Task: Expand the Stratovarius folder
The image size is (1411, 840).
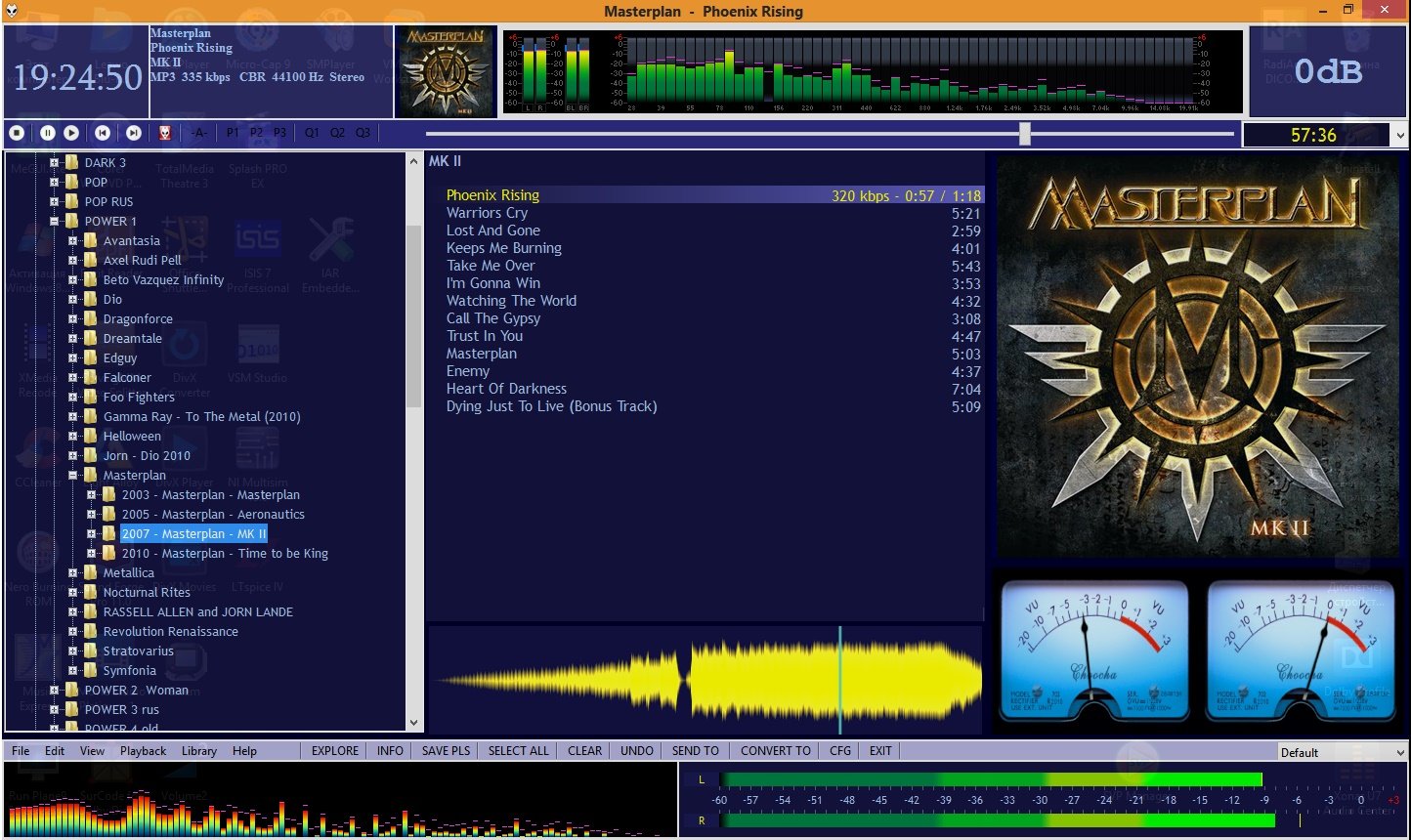Action: (73, 651)
